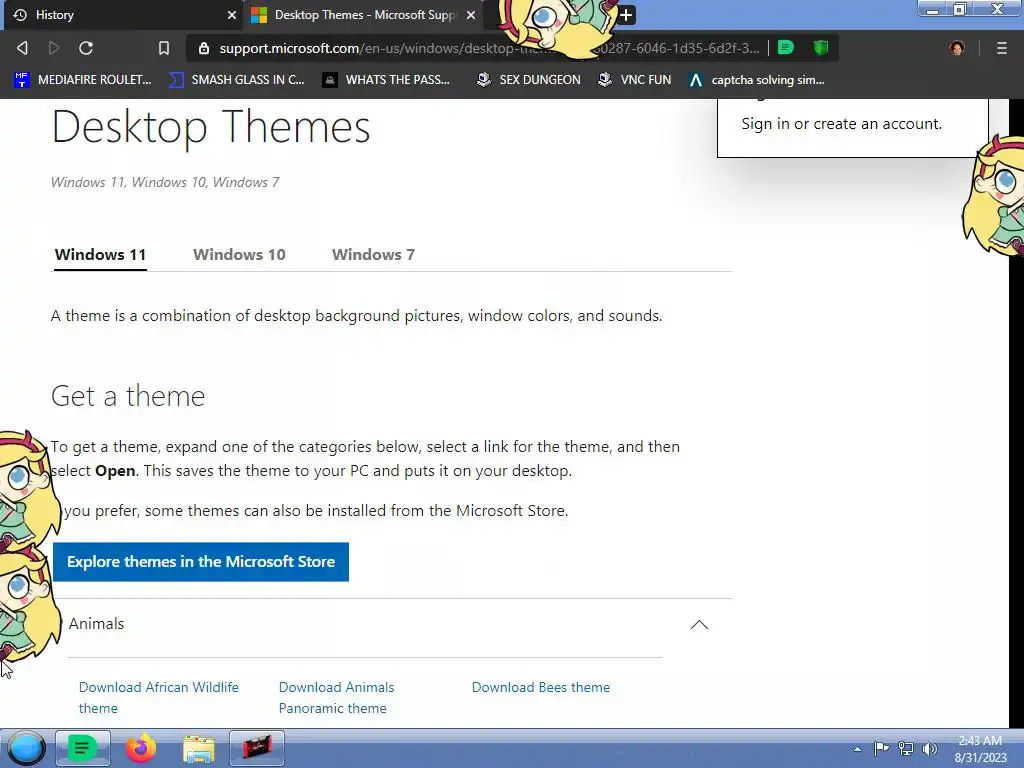Open the red icon app in taskbar
Viewport: 1024px width, 768px height.
coord(257,748)
